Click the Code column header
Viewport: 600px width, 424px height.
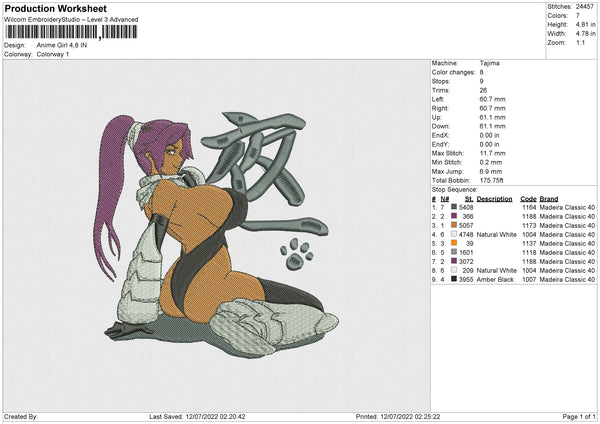(x=528, y=199)
